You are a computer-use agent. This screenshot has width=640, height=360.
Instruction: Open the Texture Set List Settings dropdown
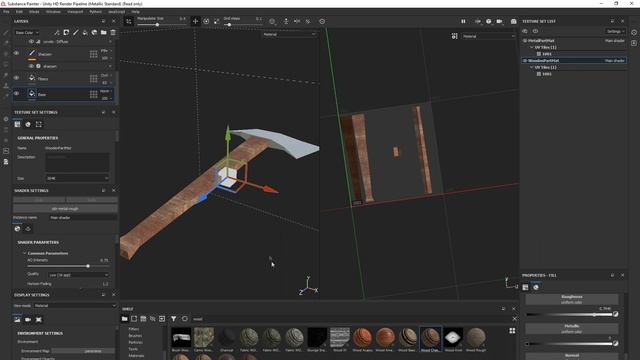(x=615, y=31)
